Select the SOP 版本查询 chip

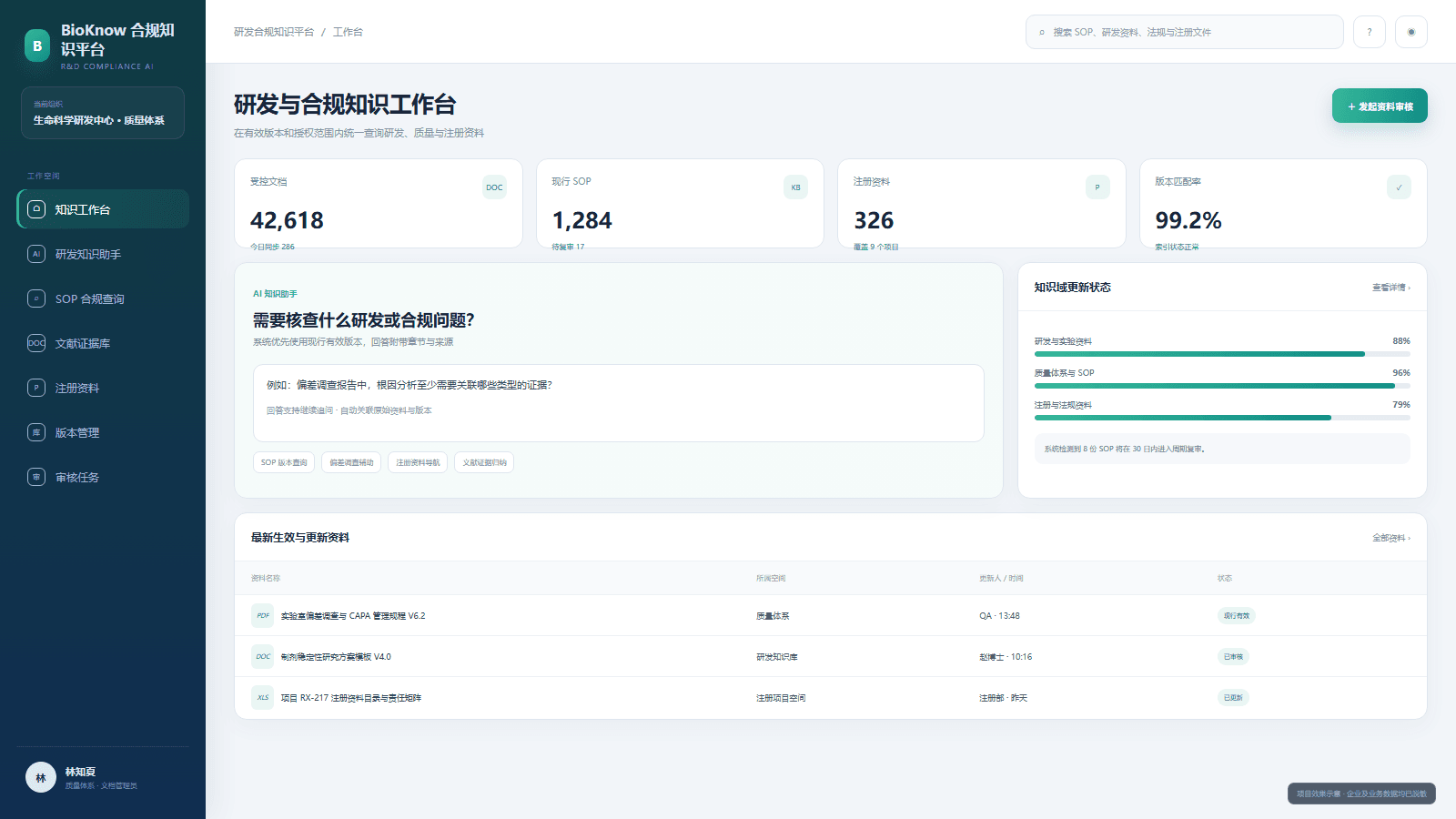pyautogui.click(x=284, y=462)
